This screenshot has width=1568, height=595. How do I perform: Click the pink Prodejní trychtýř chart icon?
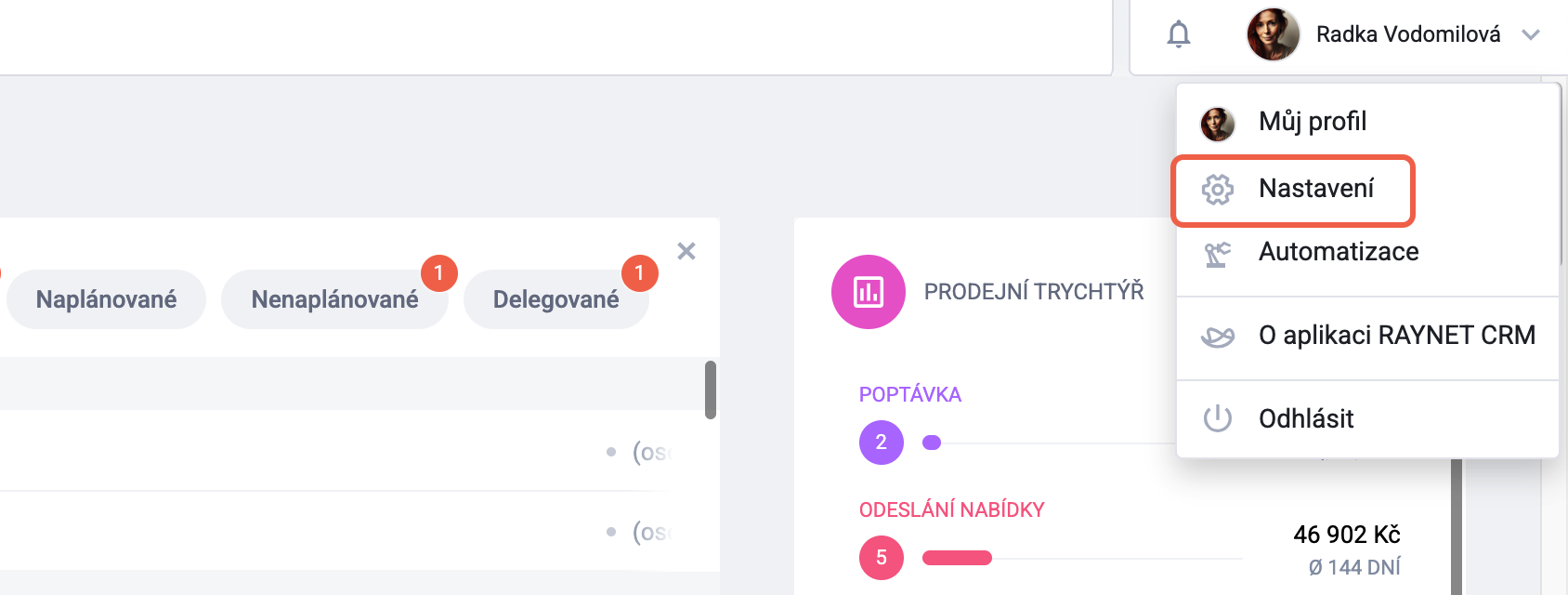[868, 292]
